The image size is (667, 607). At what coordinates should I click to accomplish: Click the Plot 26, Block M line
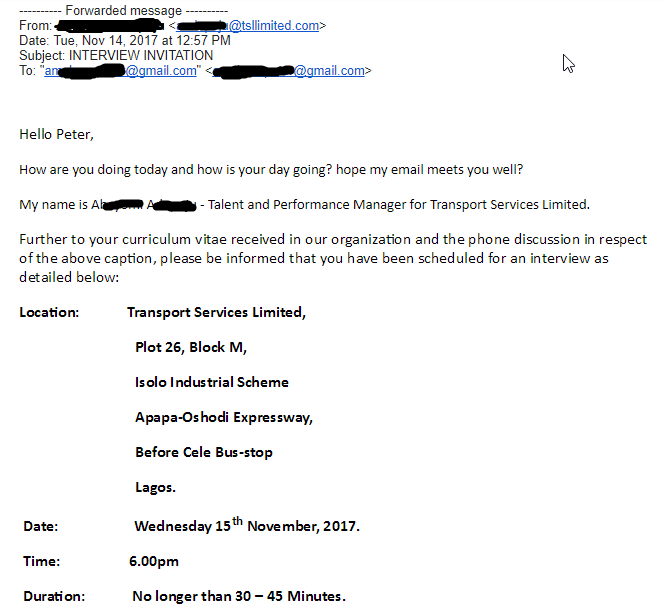(191, 347)
